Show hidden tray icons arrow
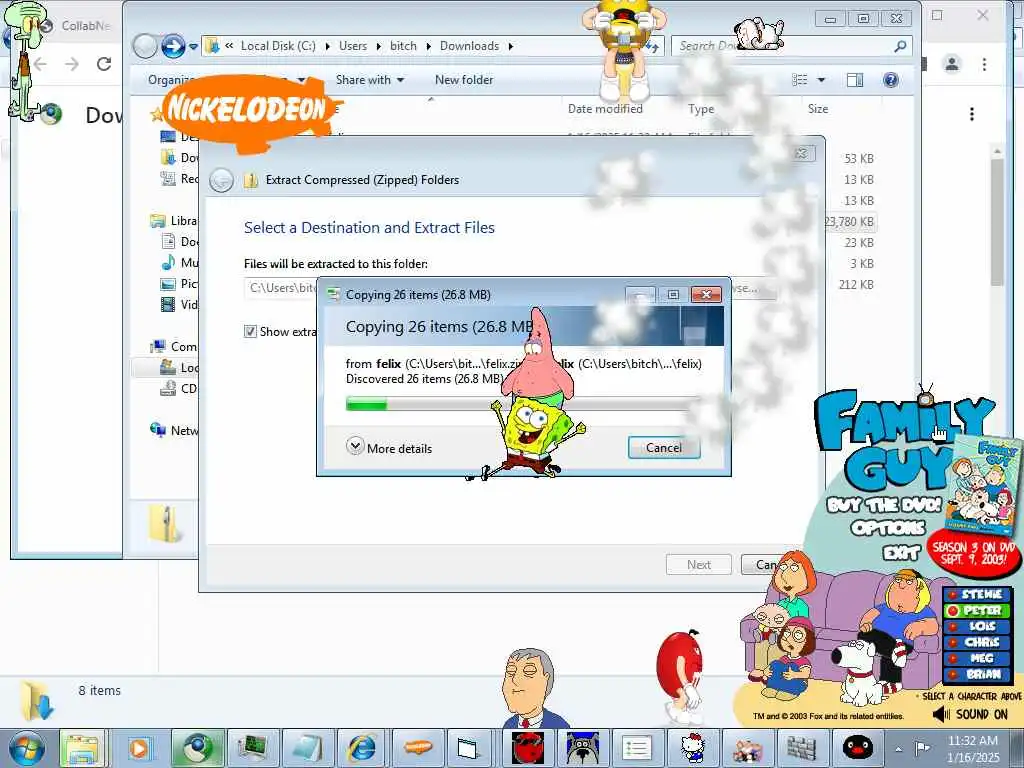 [x=899, y=749]
